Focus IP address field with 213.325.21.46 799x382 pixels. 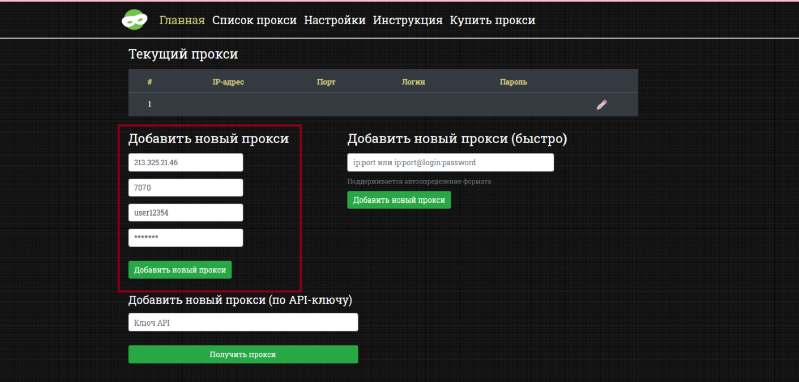click(x=185, y=162)
